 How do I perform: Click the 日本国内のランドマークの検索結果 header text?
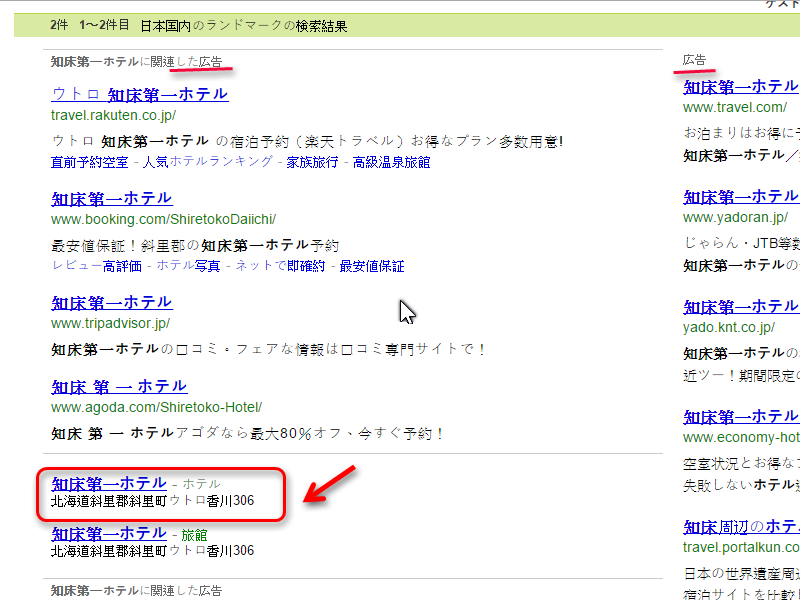point(244,26)
